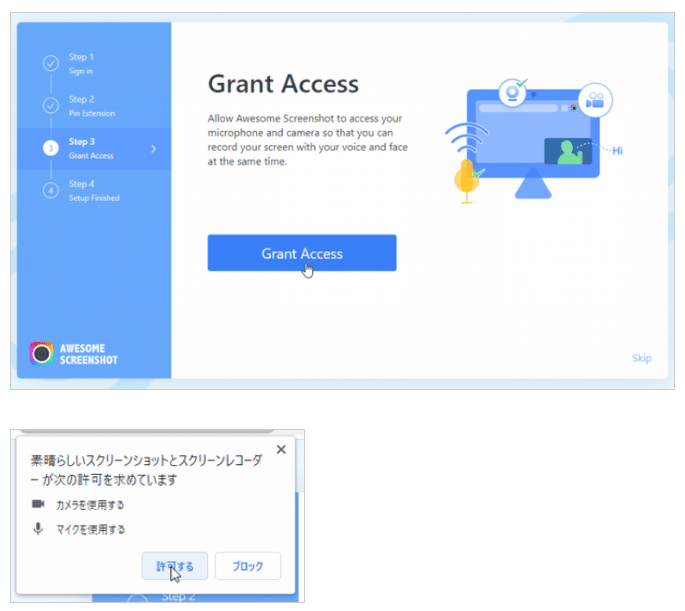Click the yellow microphone illustration
This screenshot has width=685, height=611.
point(467,181)
